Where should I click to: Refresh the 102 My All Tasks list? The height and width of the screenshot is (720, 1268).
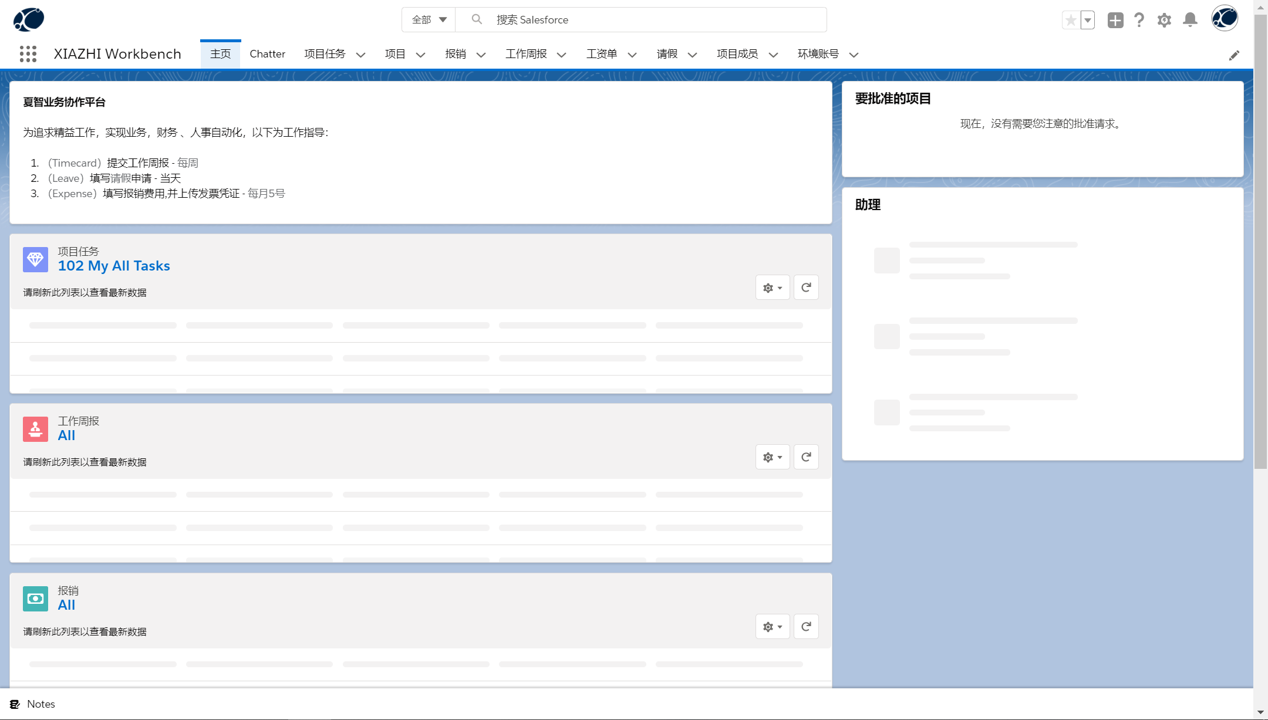coord(806,288)
